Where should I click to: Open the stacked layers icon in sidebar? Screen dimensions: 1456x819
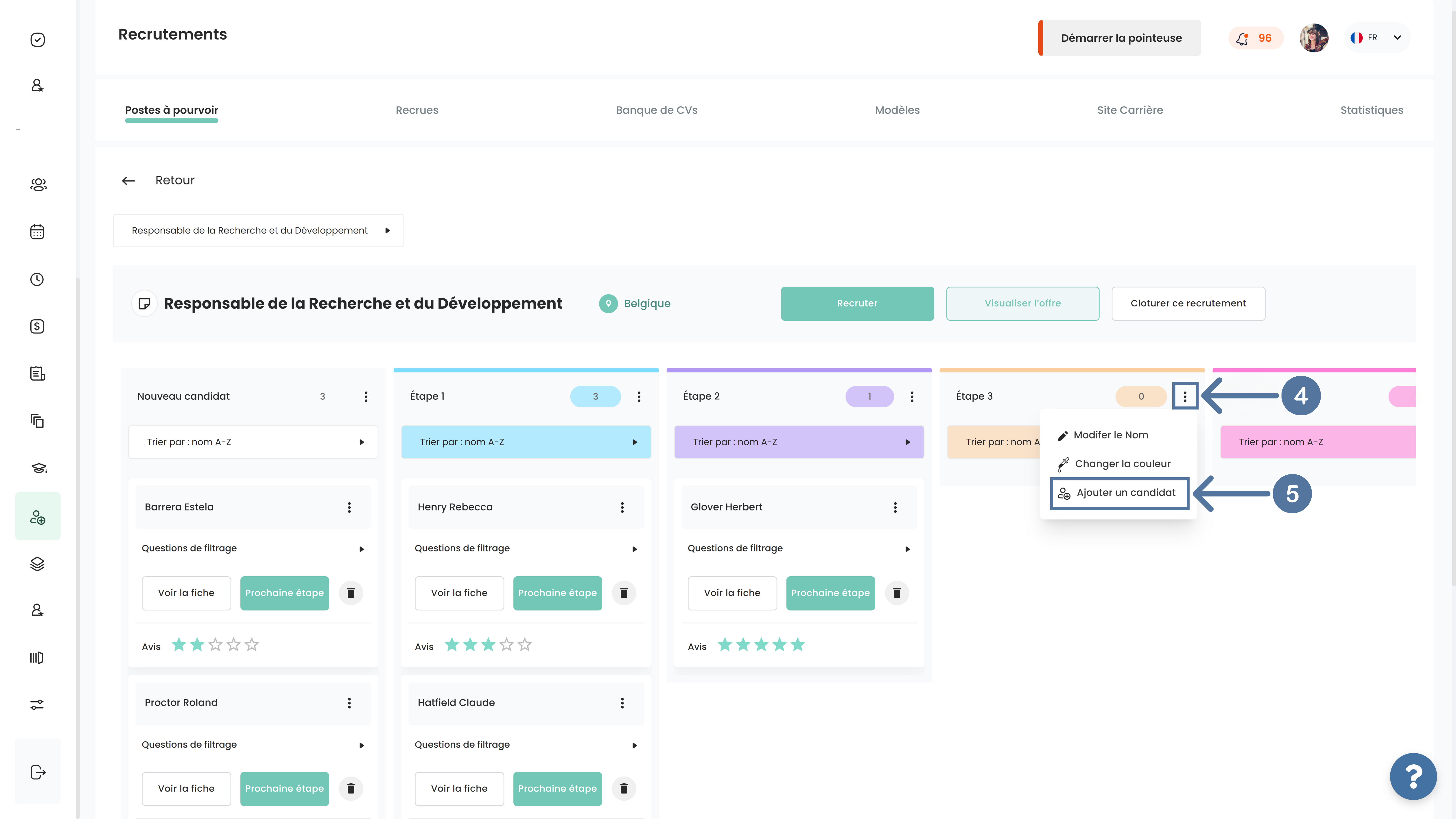click(x=37, y=563)
